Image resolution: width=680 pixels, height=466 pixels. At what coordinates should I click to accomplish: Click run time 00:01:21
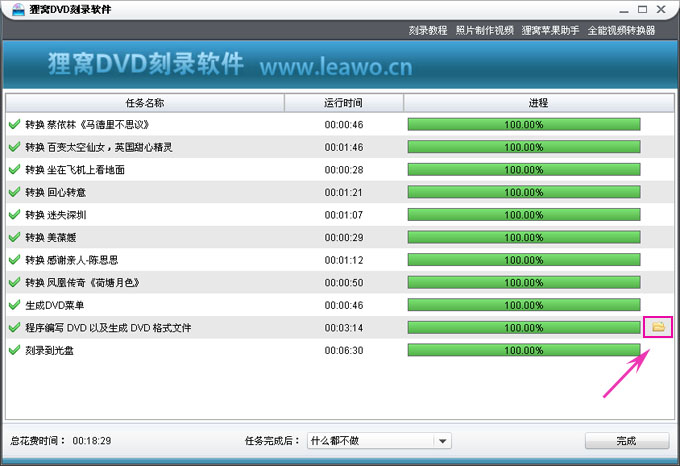coord(343,192)
